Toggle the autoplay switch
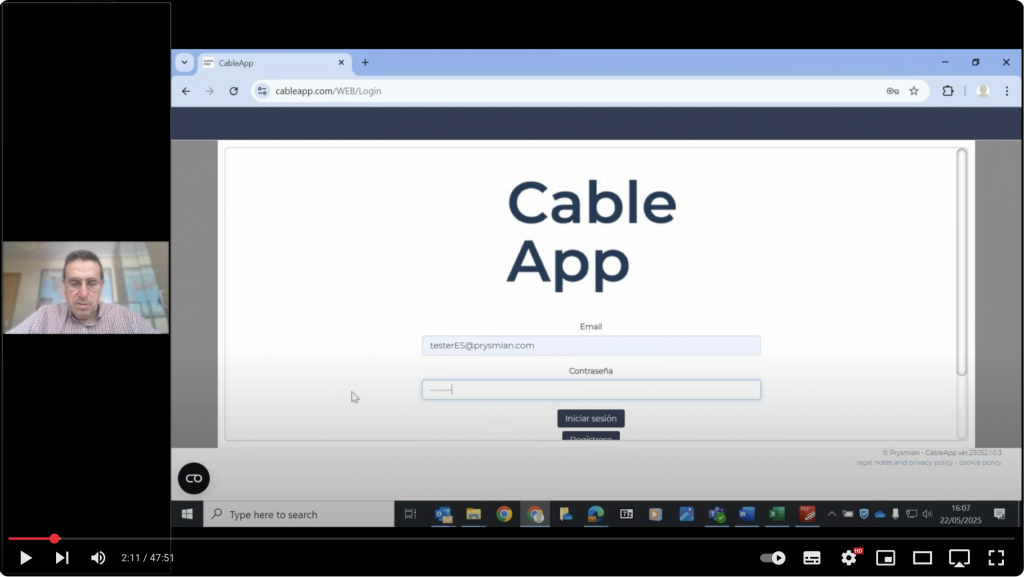Viewport: 1024px width, 577px height. tap(773, 557)
